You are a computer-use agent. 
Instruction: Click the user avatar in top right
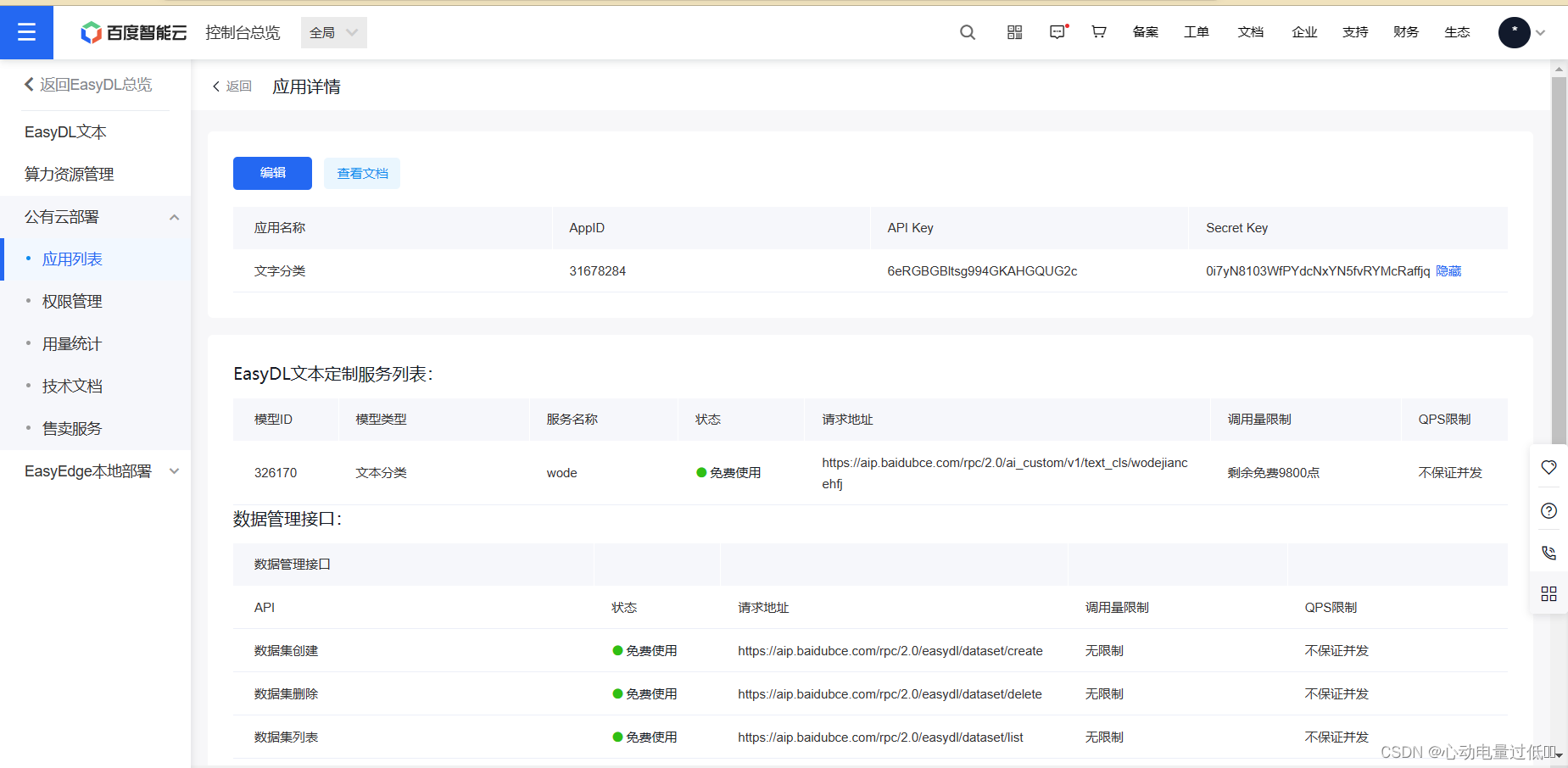[x=1513, y=31]
